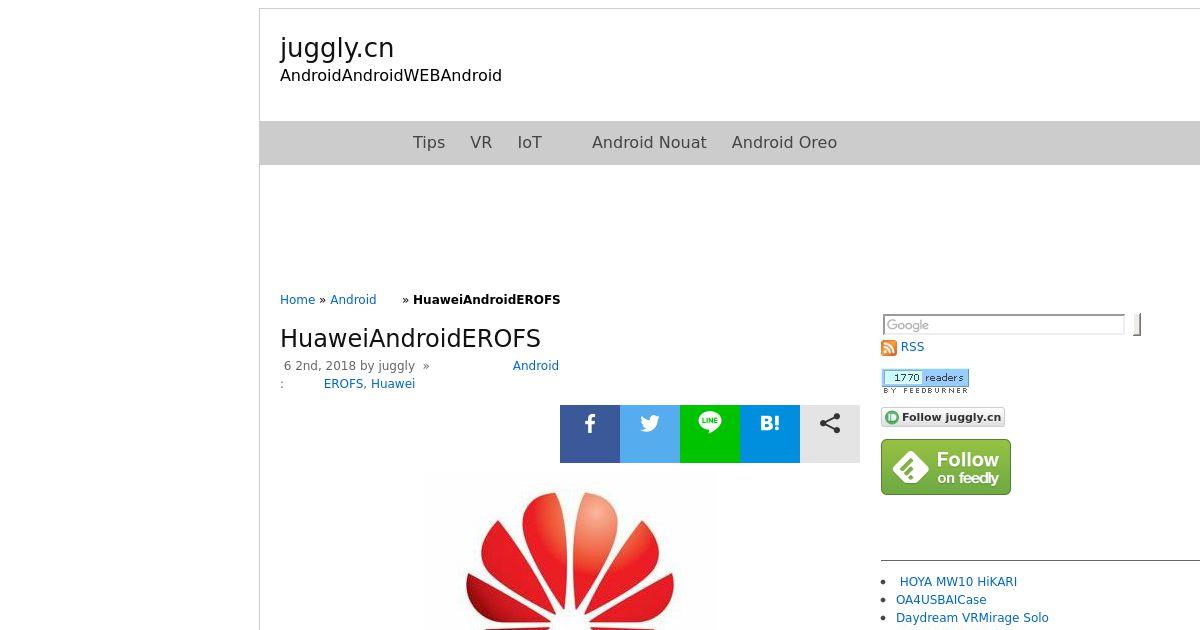
Task: Focus the Google search input field
Action: (x=1004, y=325)
